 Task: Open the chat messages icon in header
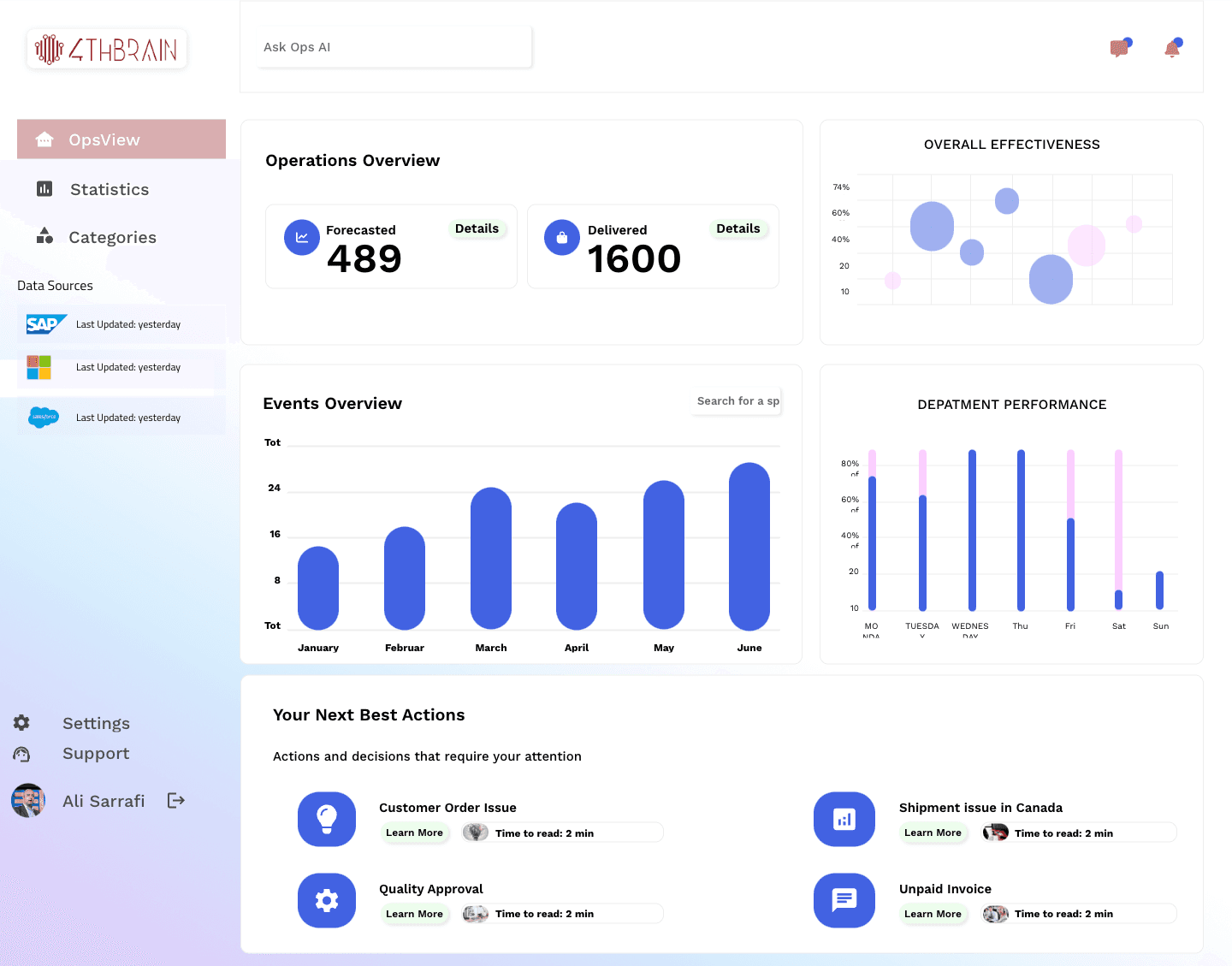(x=1120, y=48)
